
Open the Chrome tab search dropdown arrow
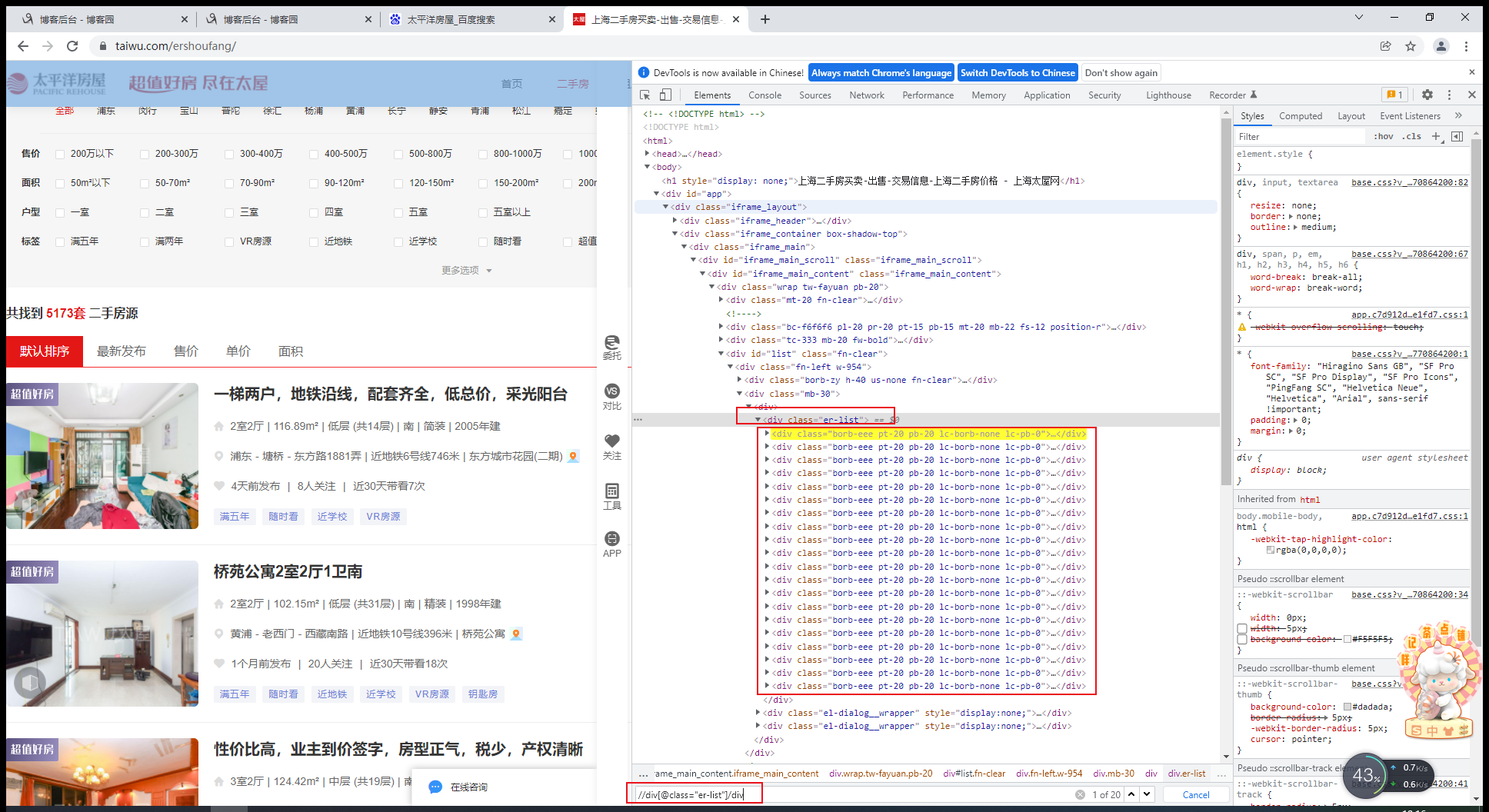[1359, 17]
